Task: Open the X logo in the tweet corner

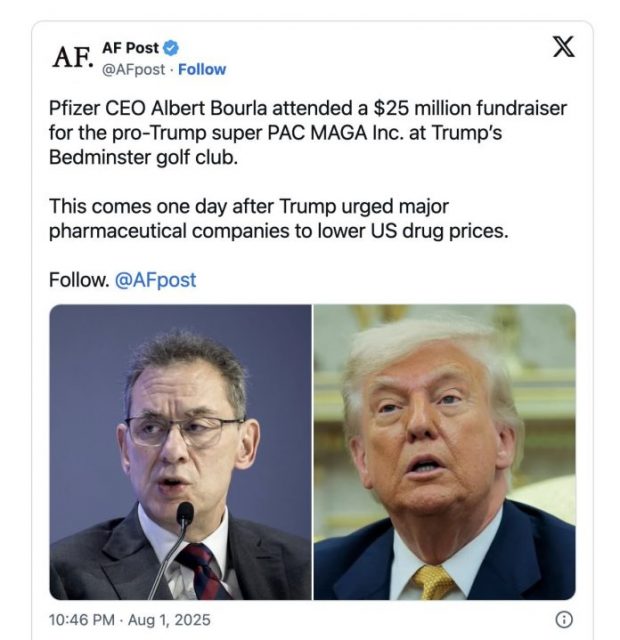Action: point(563,46)
